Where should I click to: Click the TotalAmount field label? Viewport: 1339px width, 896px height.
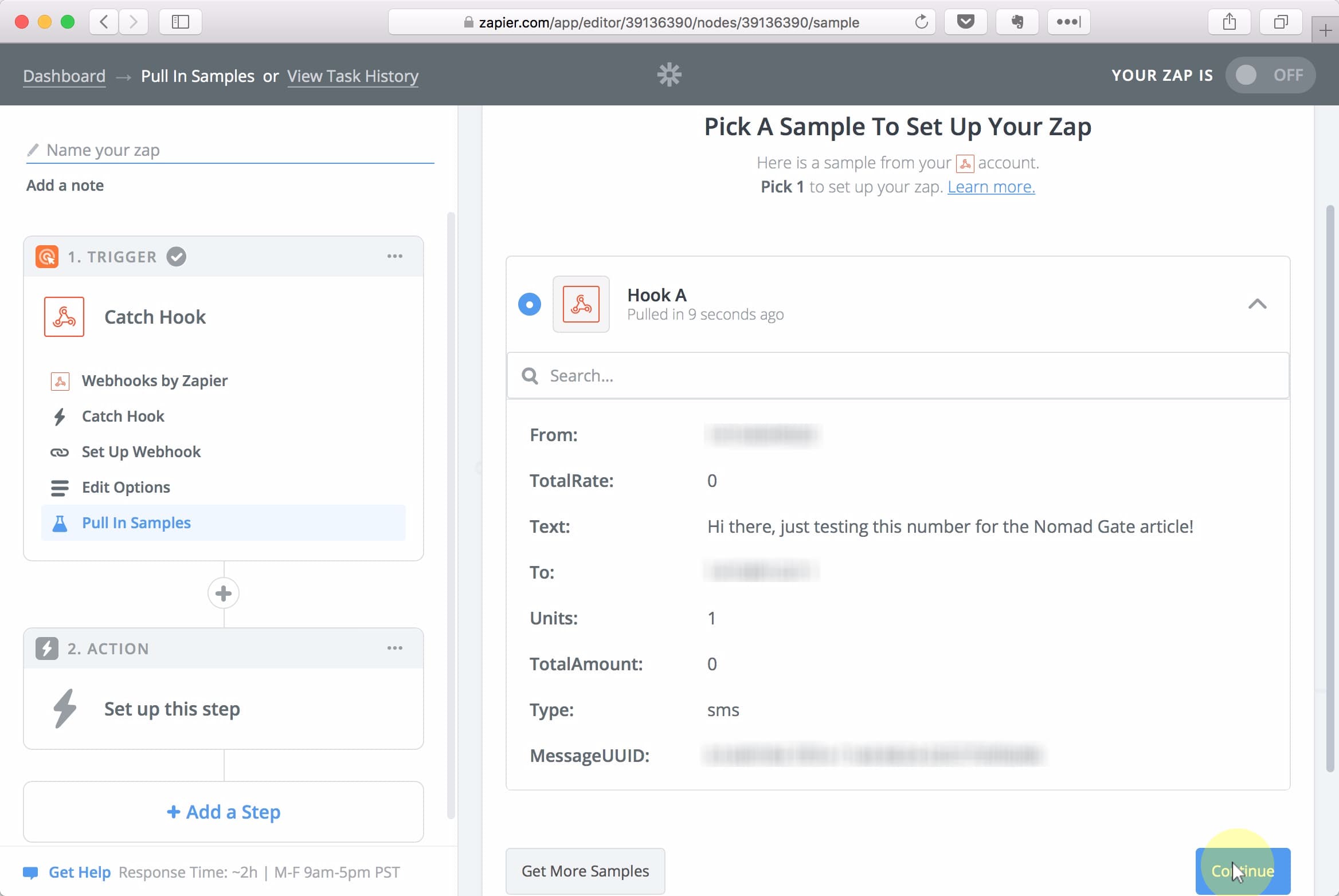[586, 664]
